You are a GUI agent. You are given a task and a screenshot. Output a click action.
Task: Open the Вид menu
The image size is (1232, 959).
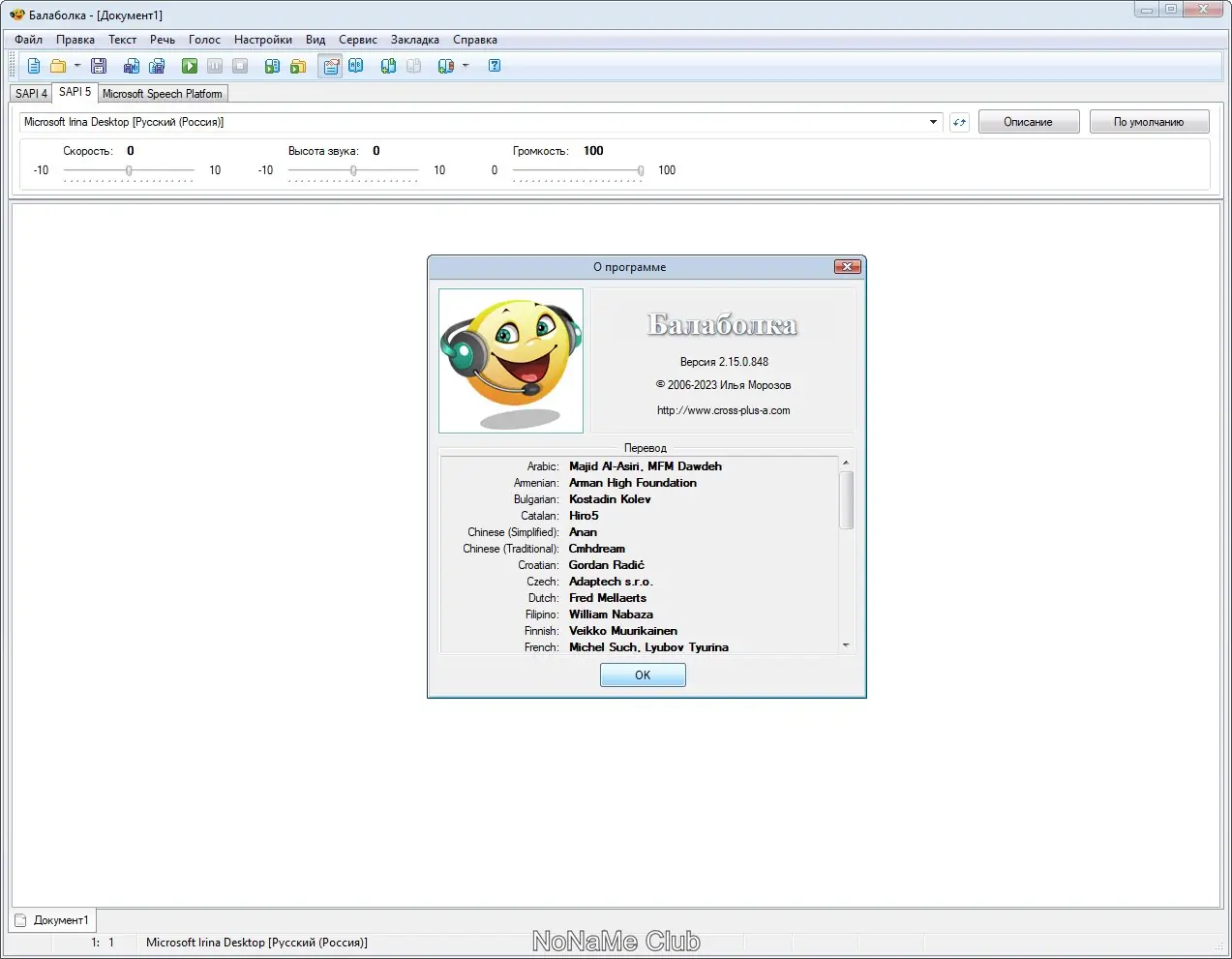click(316, 40)
